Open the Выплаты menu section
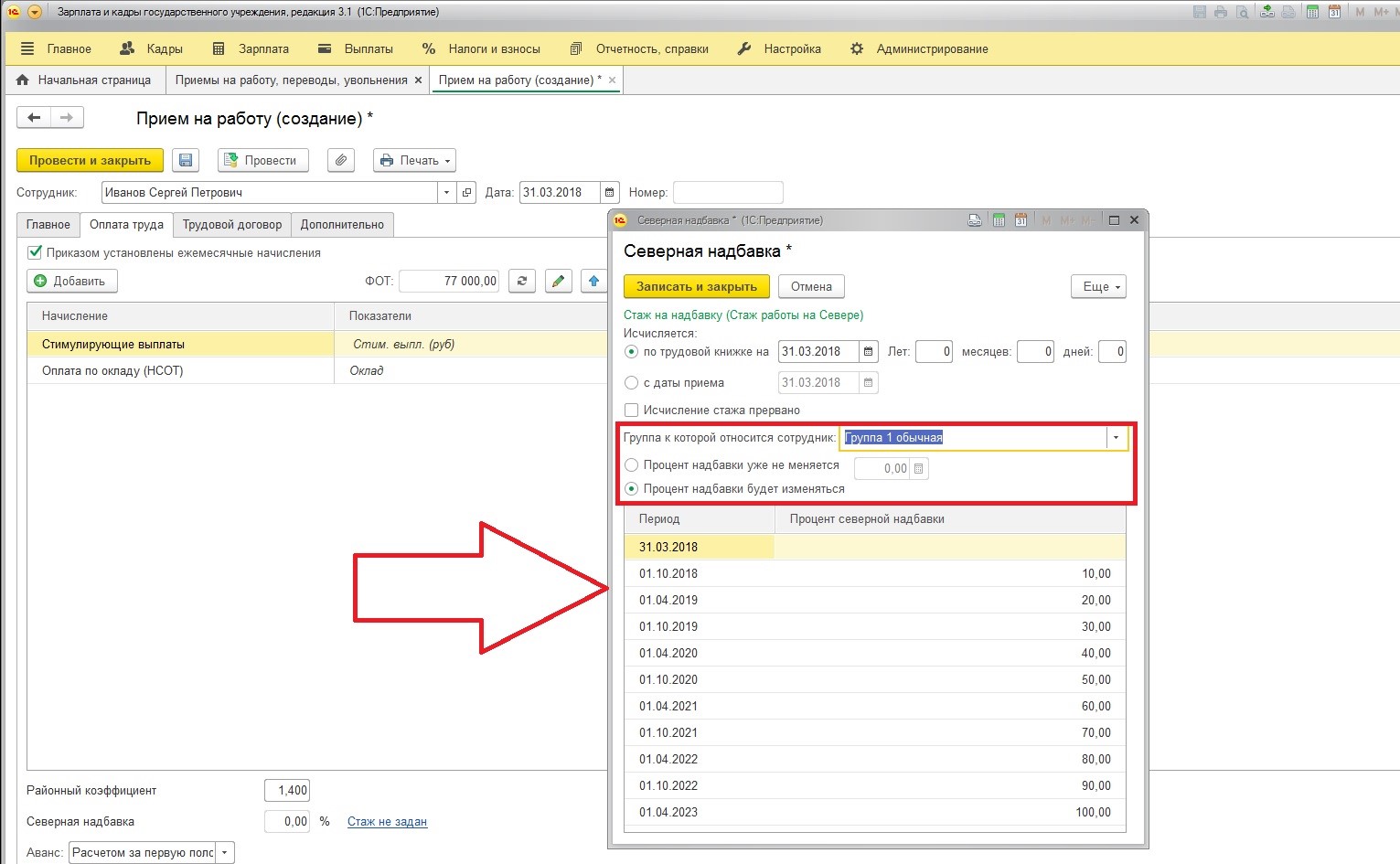Screen dimensions: 1400x864 (356, 48)
